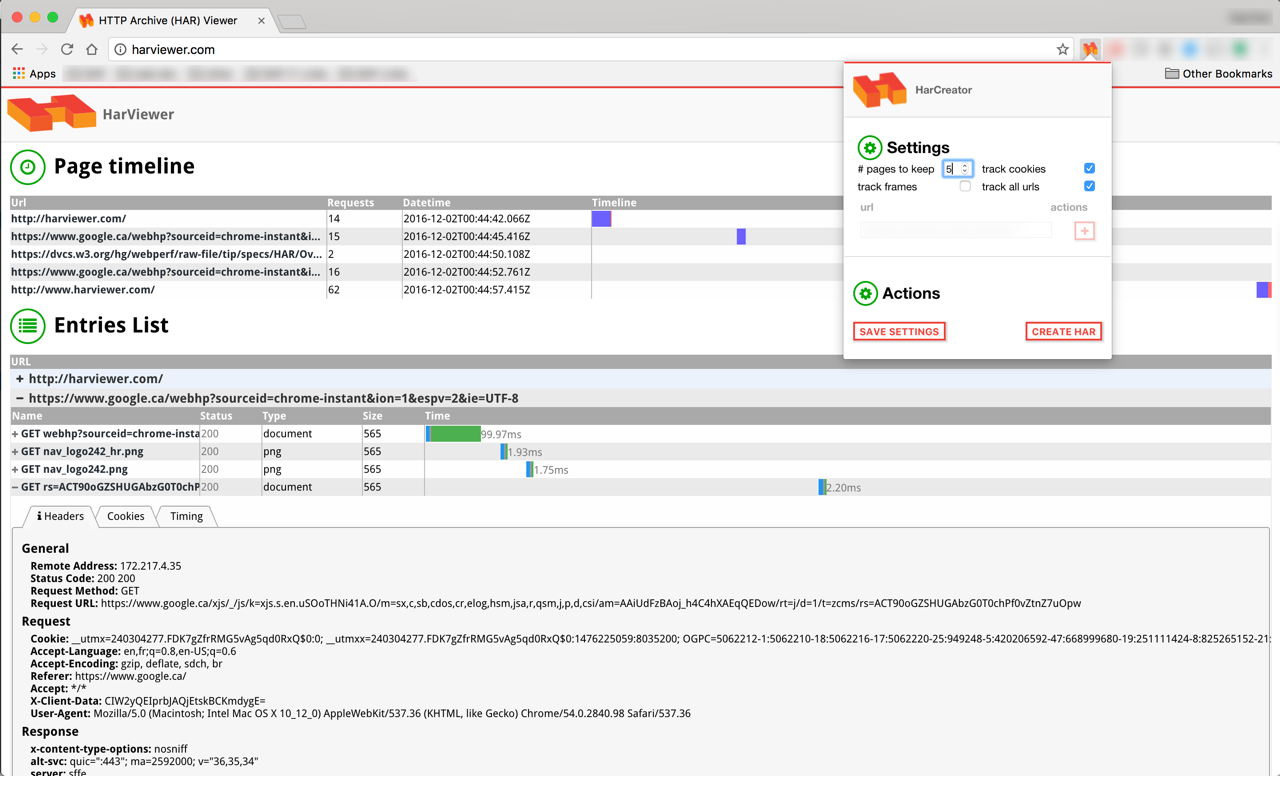Click datetime 2016-12-02T00:44:50.108Z cell
The image size is (1280, 800).
[467, 254]
